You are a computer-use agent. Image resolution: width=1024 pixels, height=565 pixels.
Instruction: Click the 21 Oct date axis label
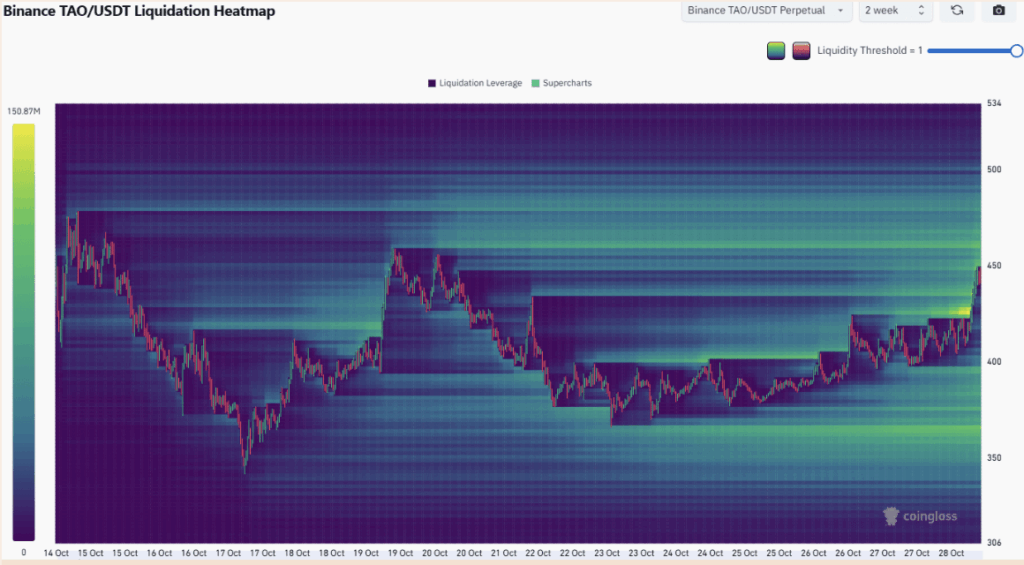pyautogui.click(x=504, y=553)
